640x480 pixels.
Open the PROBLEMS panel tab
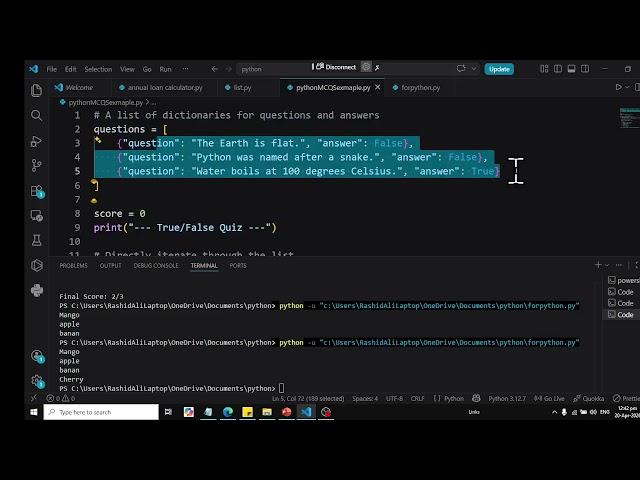pyautogui.click(x=73, y=265)
